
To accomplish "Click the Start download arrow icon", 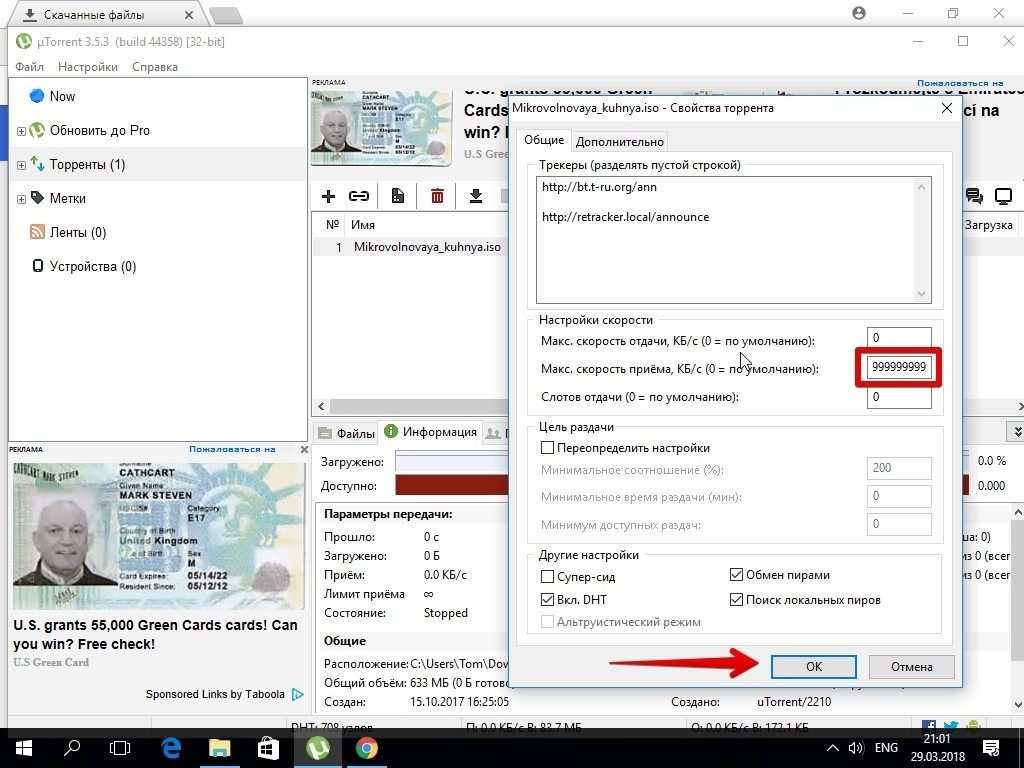I will (x=475, y=196).
